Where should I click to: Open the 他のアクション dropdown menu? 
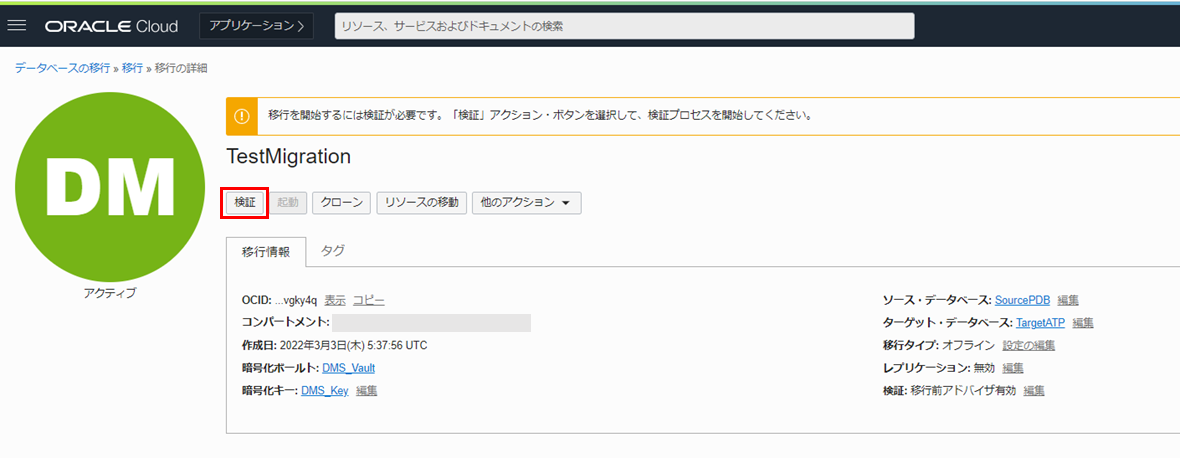[x=526, y=202]
